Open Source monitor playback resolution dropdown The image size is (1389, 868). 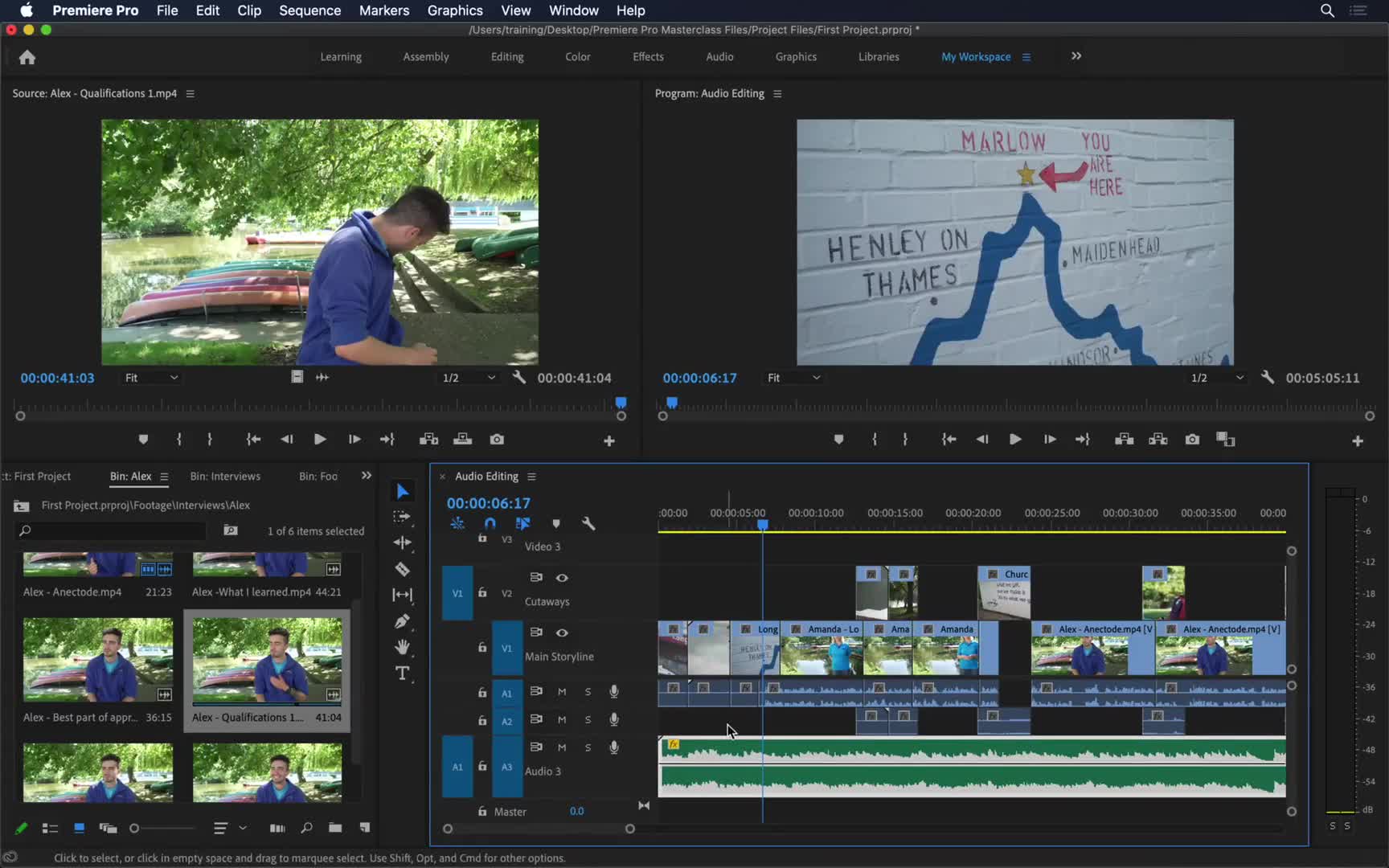pyautogui.click(x=469, y=378)
